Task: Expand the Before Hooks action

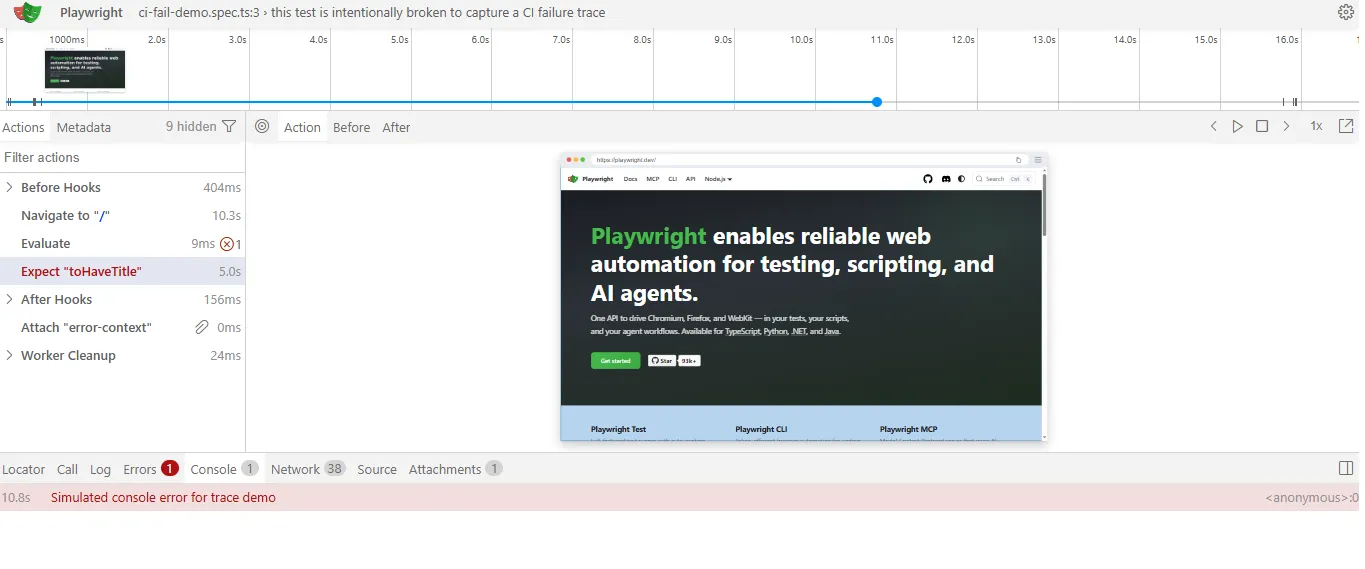Action: pos(9,188)
